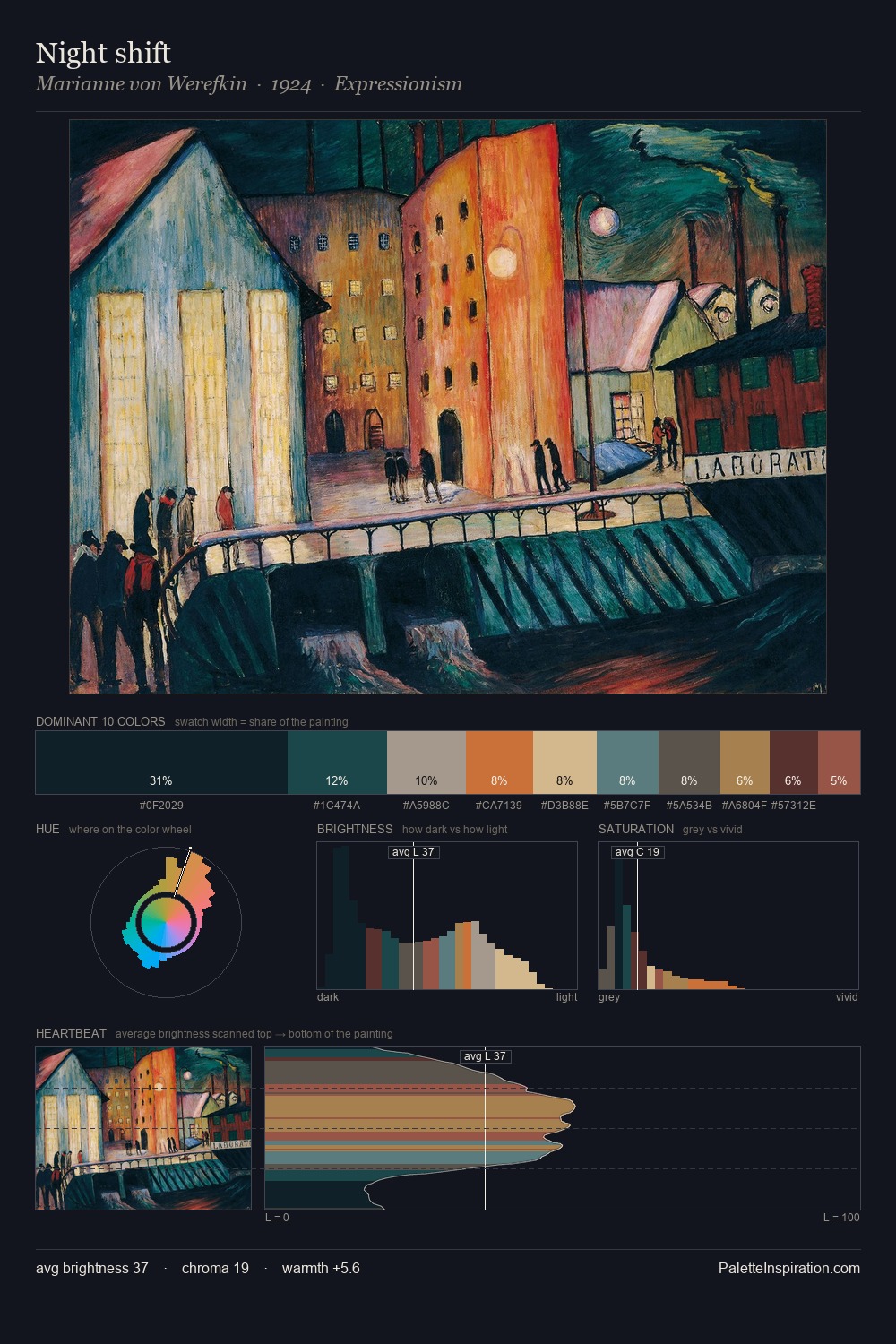
Task: Click "avg brightness 37" in the footer
Action: (x=92, y=1269)
